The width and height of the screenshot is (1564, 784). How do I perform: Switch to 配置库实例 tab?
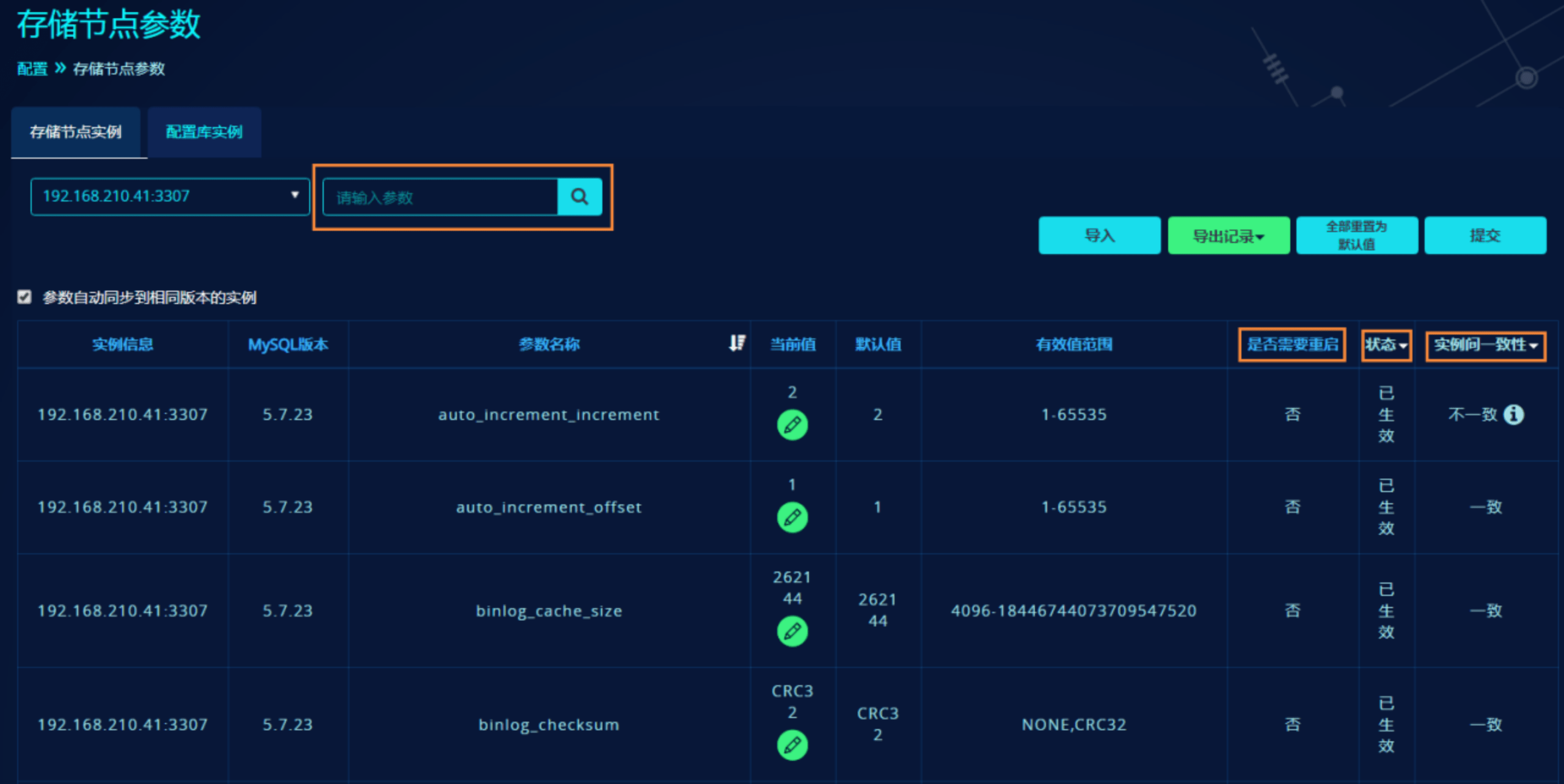[204, 132]
